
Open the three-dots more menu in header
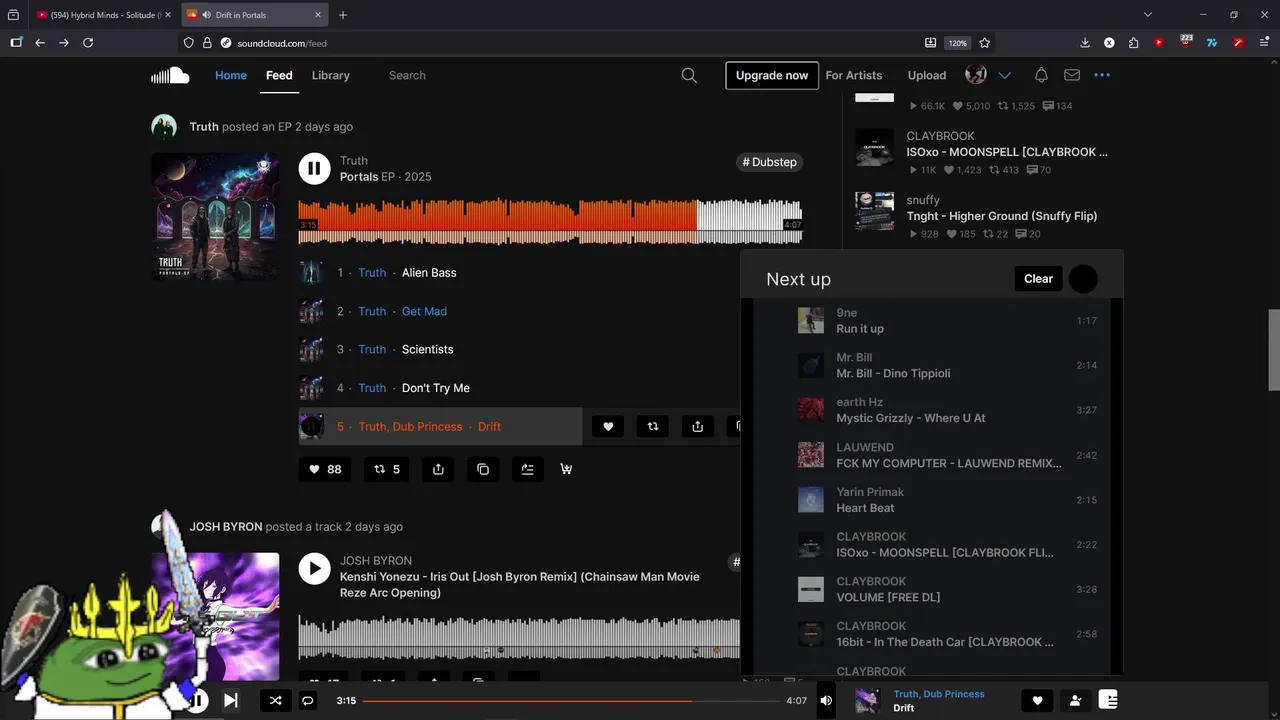[1102, 75]
